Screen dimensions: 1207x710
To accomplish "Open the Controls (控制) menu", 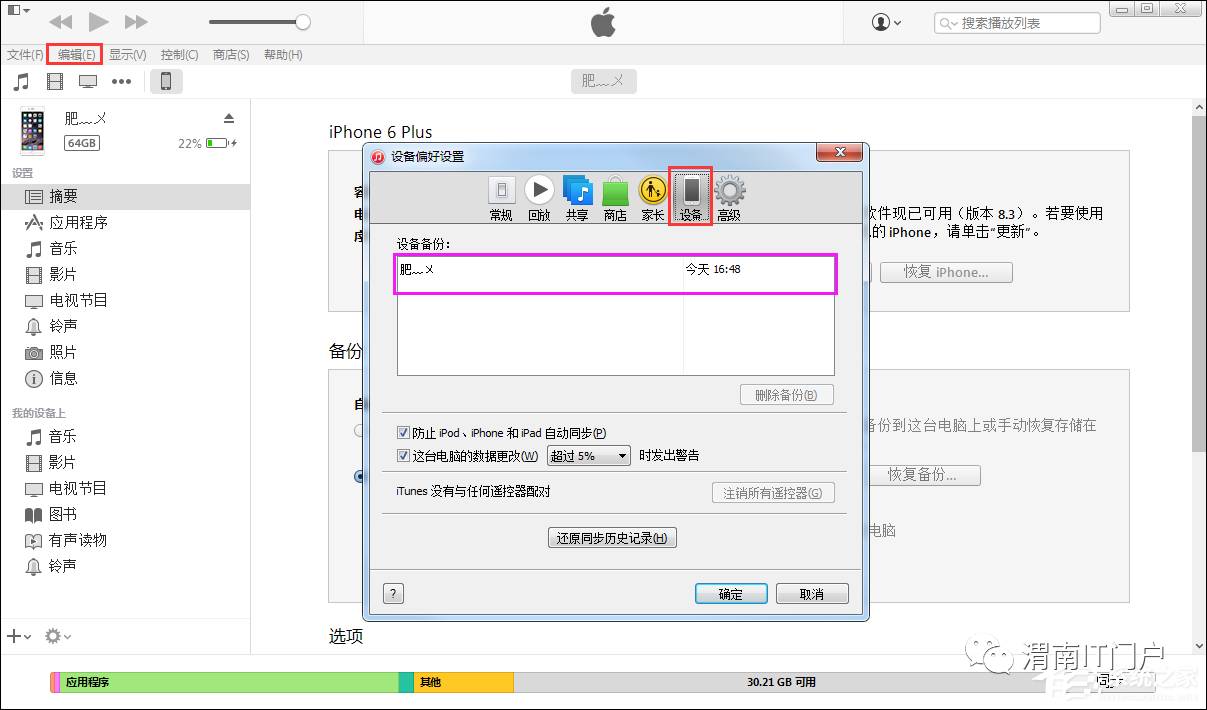I will click(x=180, y=54).
